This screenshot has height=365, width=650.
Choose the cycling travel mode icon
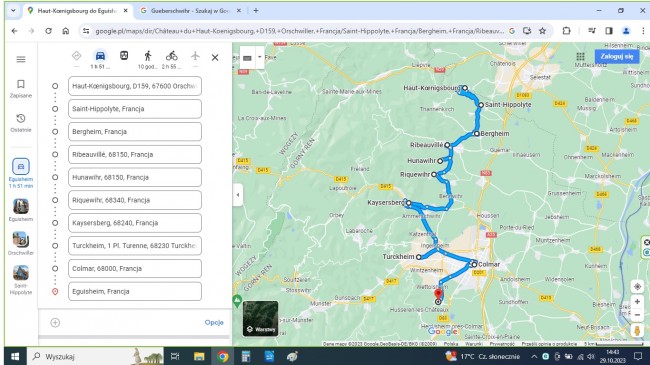tap(171, 56)
